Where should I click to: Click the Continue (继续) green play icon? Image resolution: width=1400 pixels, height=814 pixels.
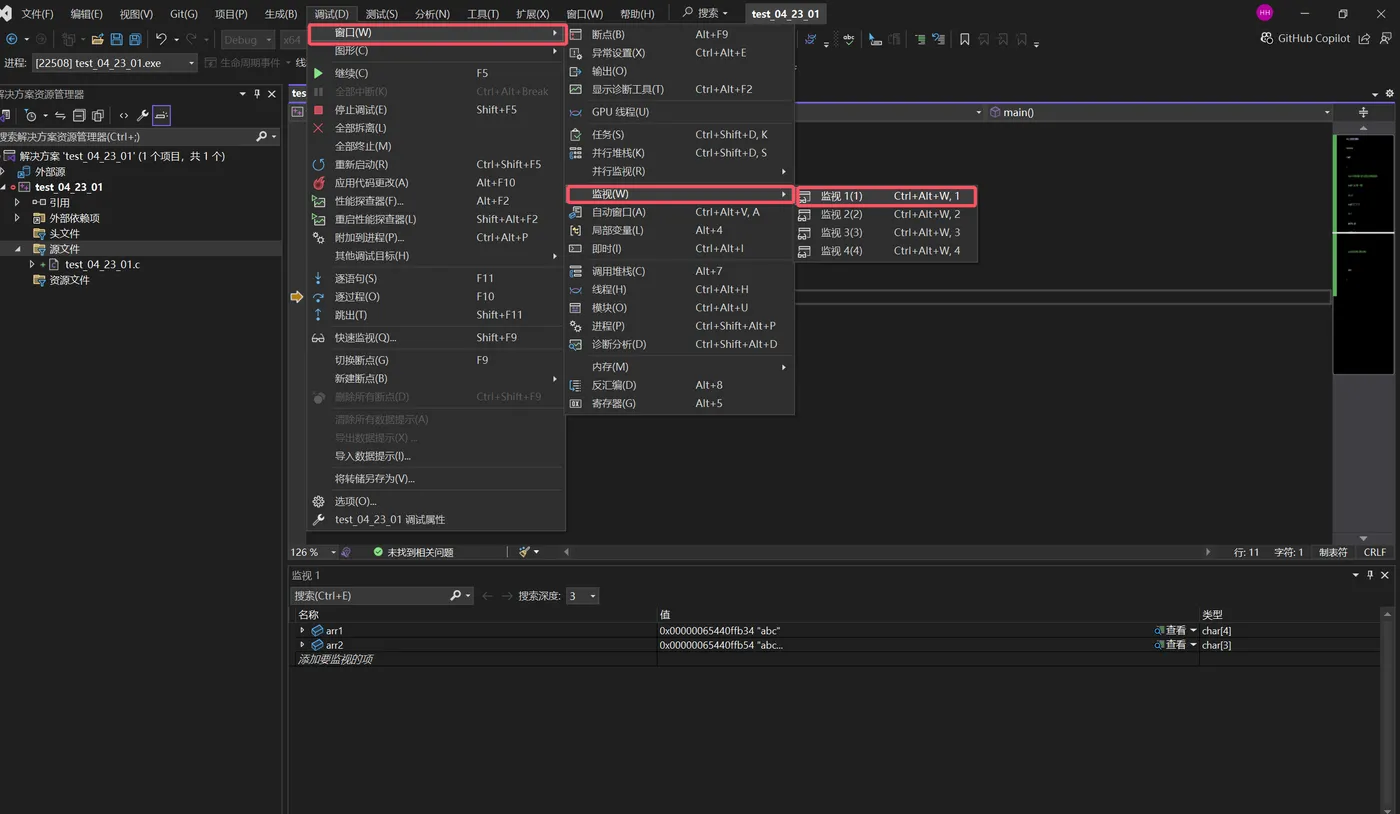(x=318, y=73)
